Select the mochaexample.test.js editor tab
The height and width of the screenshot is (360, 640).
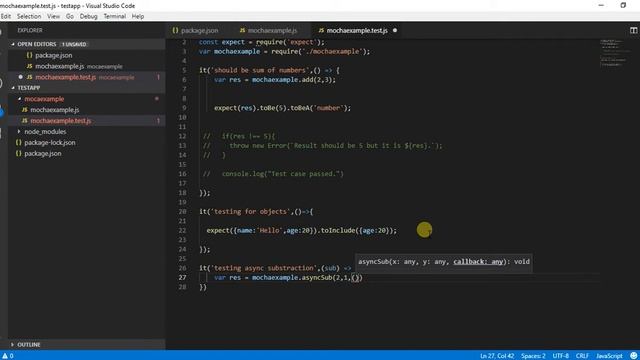coord(357,31)
